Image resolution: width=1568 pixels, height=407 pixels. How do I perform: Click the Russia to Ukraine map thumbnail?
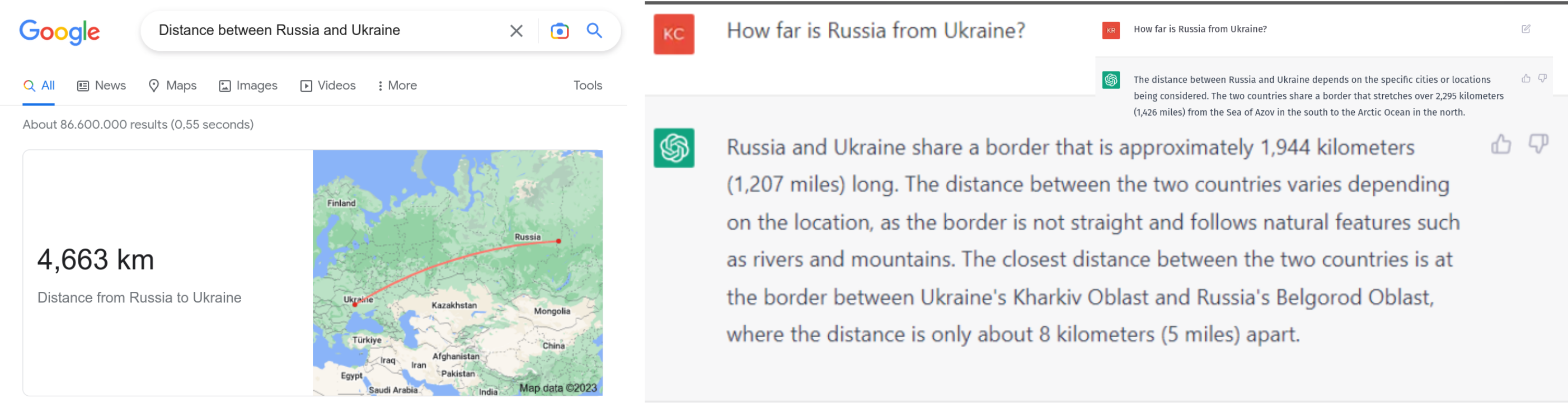[457, 273]
